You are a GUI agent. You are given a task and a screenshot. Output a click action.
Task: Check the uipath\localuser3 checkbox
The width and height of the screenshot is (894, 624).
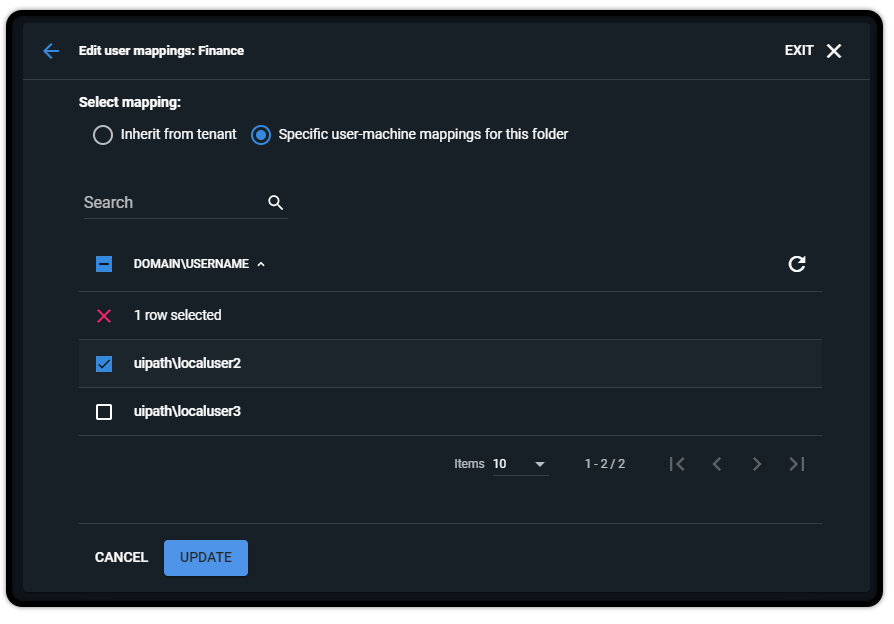(x=103, y=411)
